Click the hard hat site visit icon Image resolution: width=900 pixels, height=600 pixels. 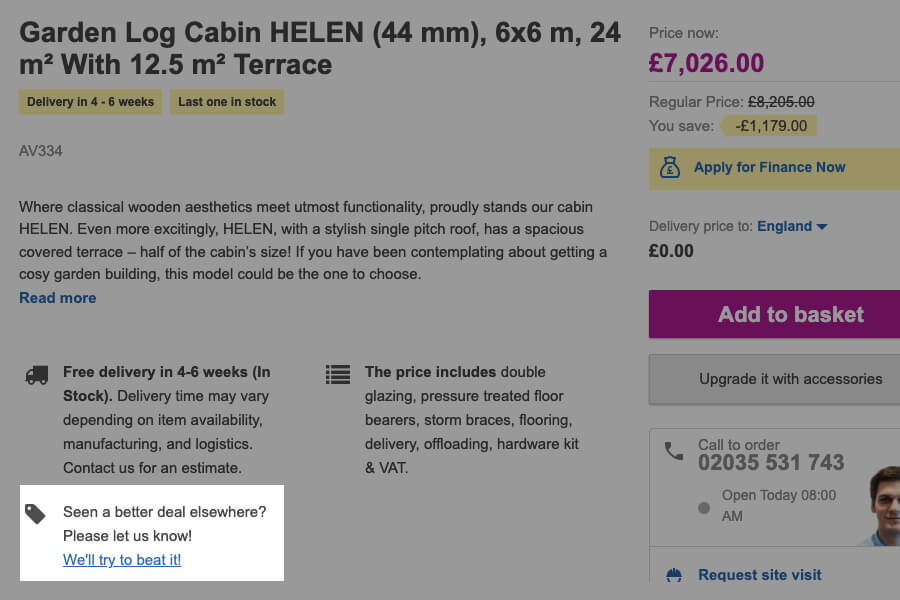(x=674, y=576)
